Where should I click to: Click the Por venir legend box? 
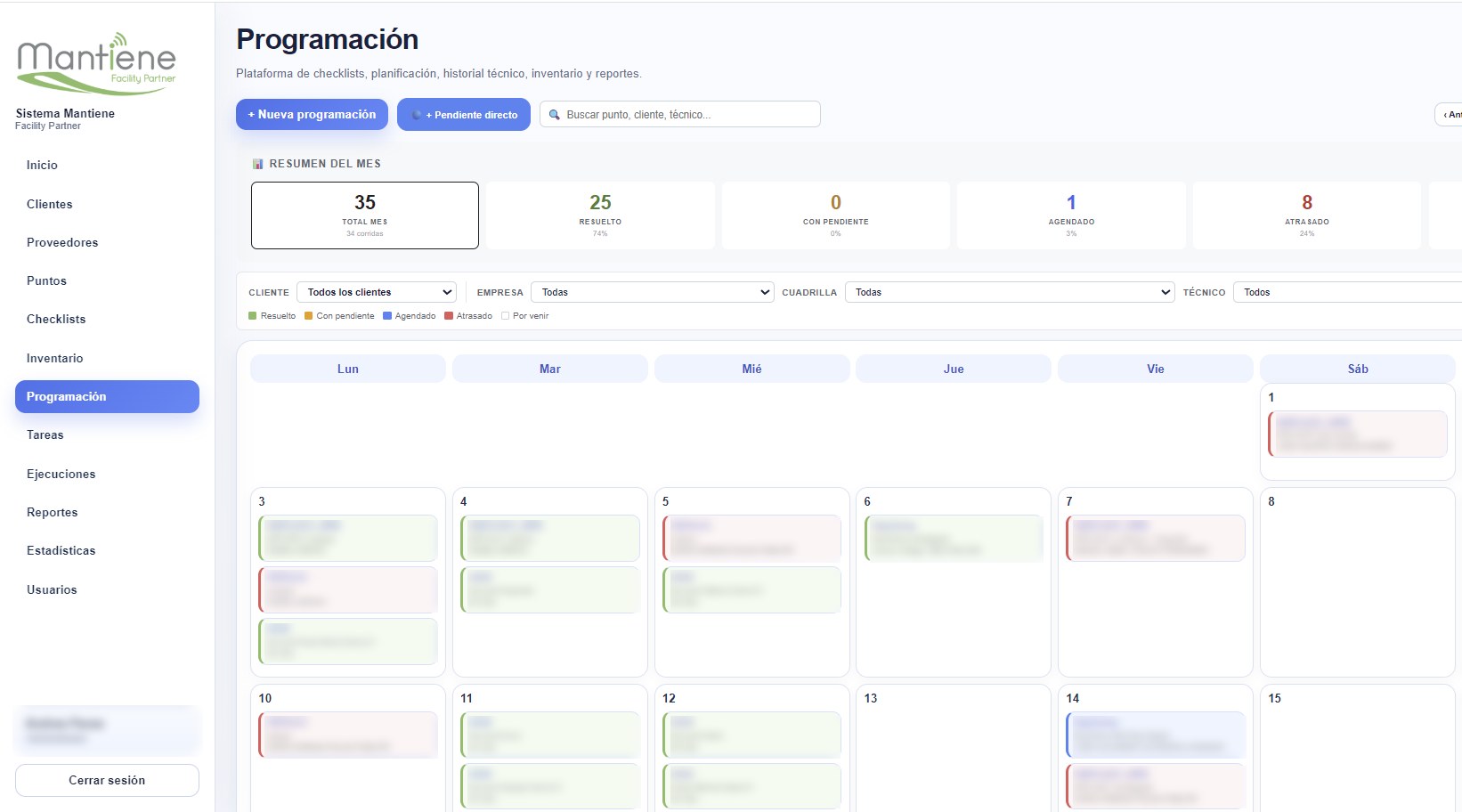tap(506, 316)
